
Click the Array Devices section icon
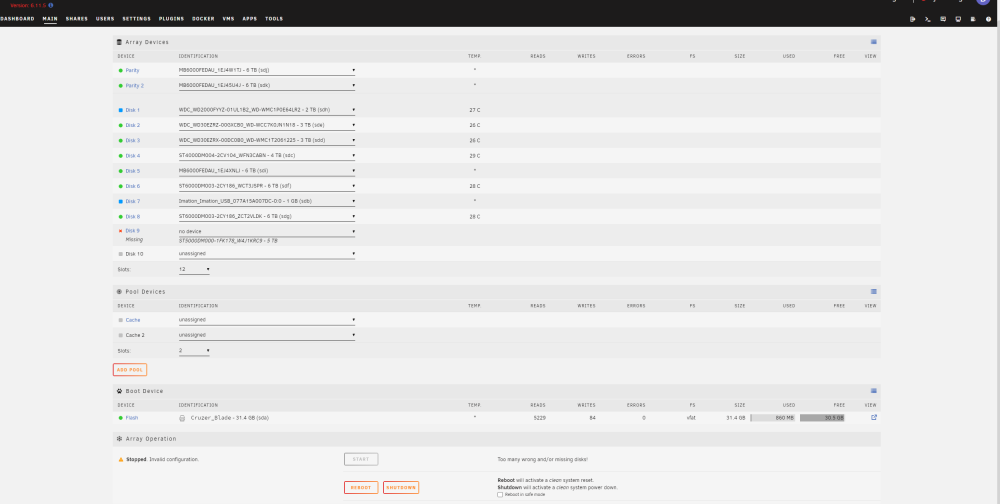pyautogui.click(x=119, y=42)
